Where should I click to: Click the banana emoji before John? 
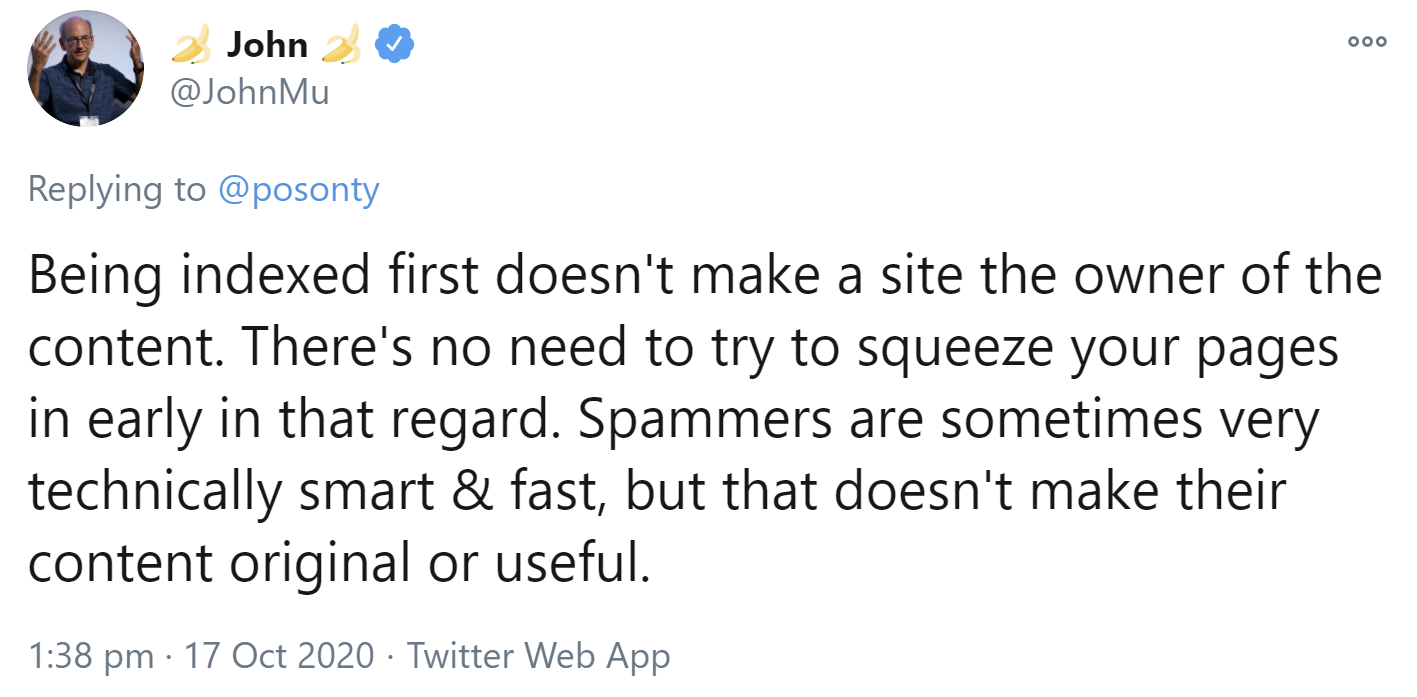click(191, 45)
